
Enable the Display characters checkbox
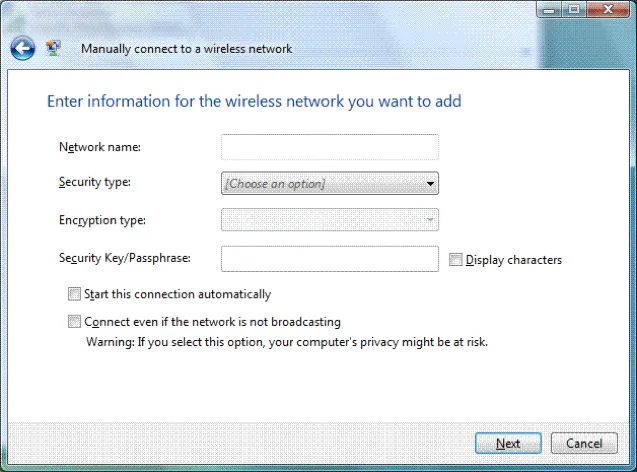pos(456,260)
